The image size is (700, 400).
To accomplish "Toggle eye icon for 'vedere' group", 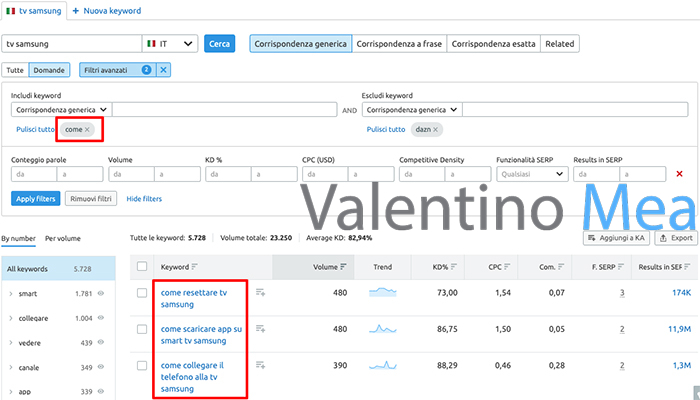I will tap(101, 342).
